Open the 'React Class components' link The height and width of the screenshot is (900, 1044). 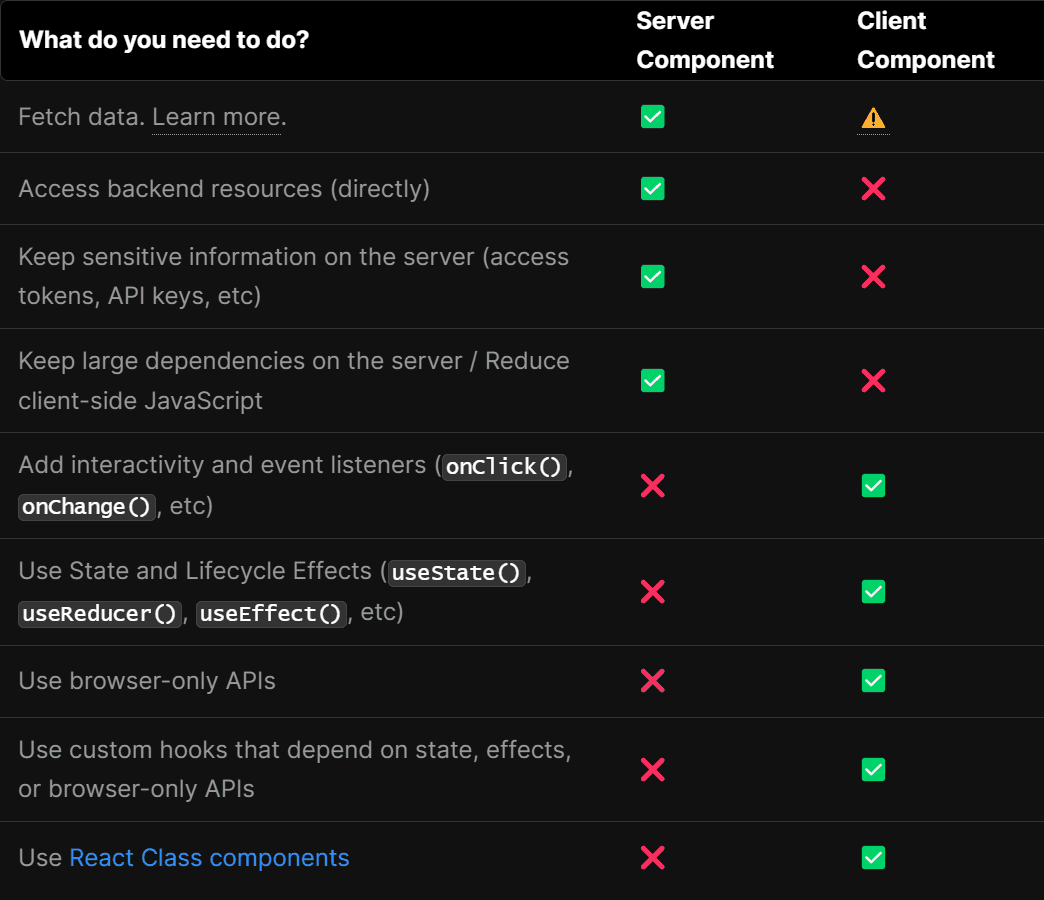[209, 858]
